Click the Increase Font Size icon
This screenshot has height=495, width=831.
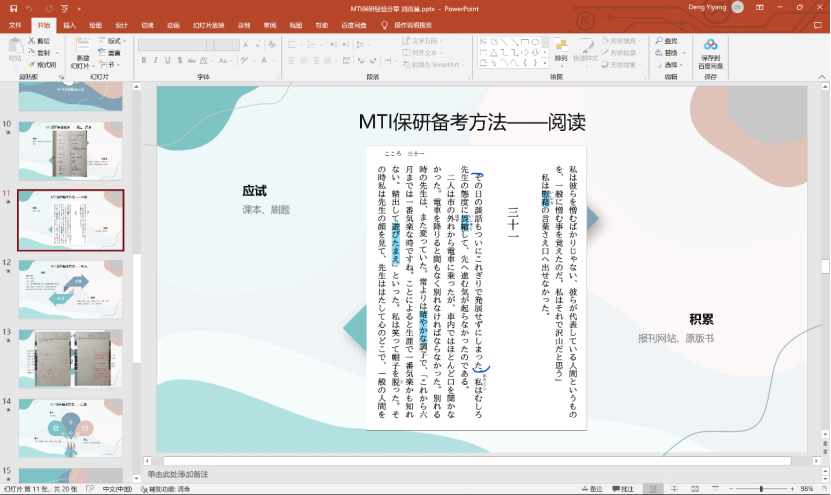pyautogui.click(x=246, y=45)
